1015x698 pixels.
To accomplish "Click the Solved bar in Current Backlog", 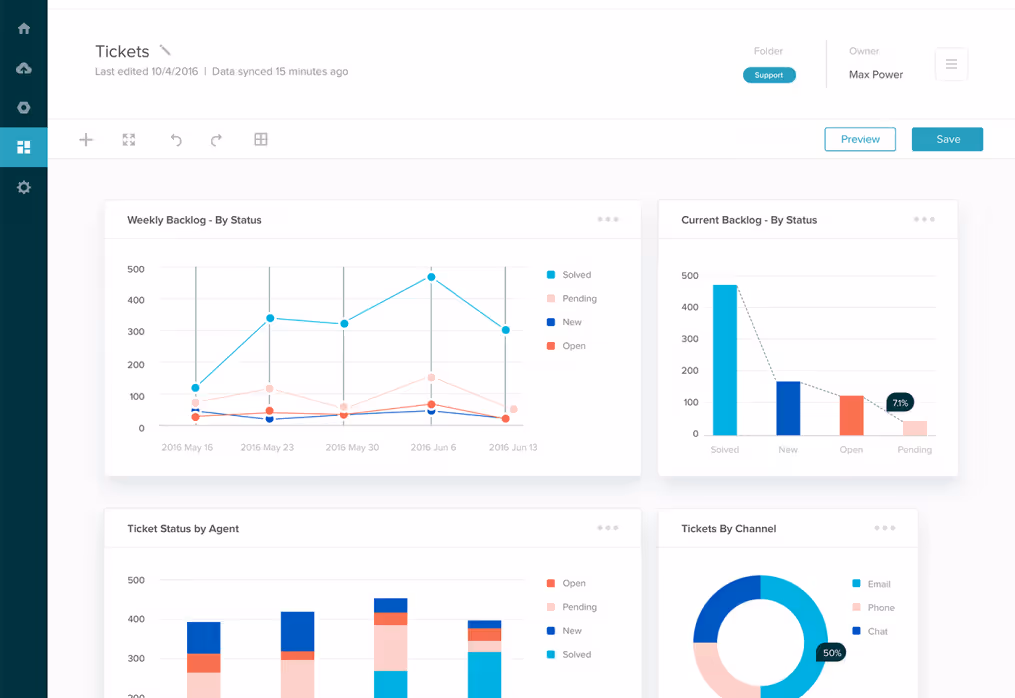I will [x=725, y=360].
